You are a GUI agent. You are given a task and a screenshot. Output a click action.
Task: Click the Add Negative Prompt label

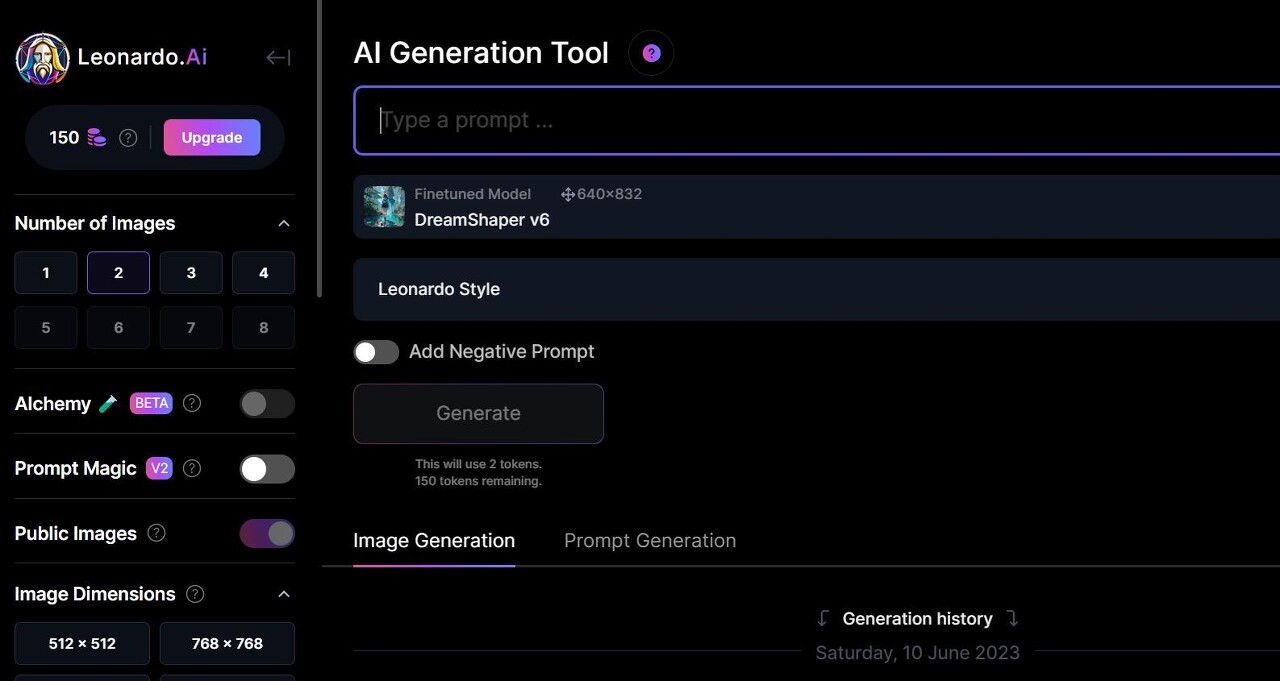pyautogui.click(x=501, y=352)
